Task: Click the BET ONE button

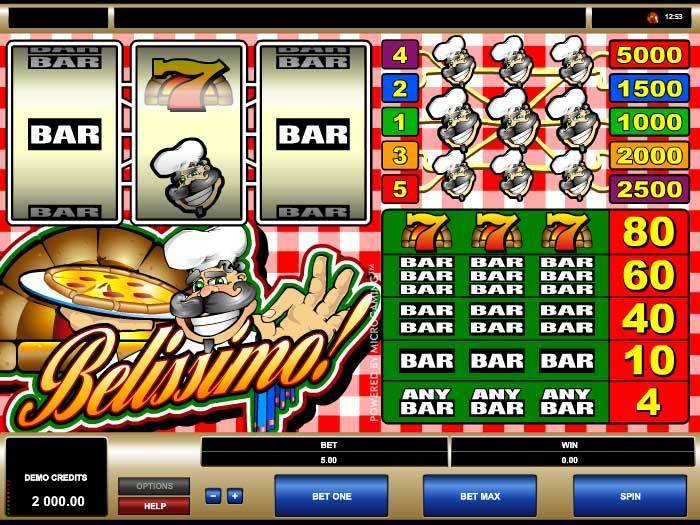Action: 331,496
